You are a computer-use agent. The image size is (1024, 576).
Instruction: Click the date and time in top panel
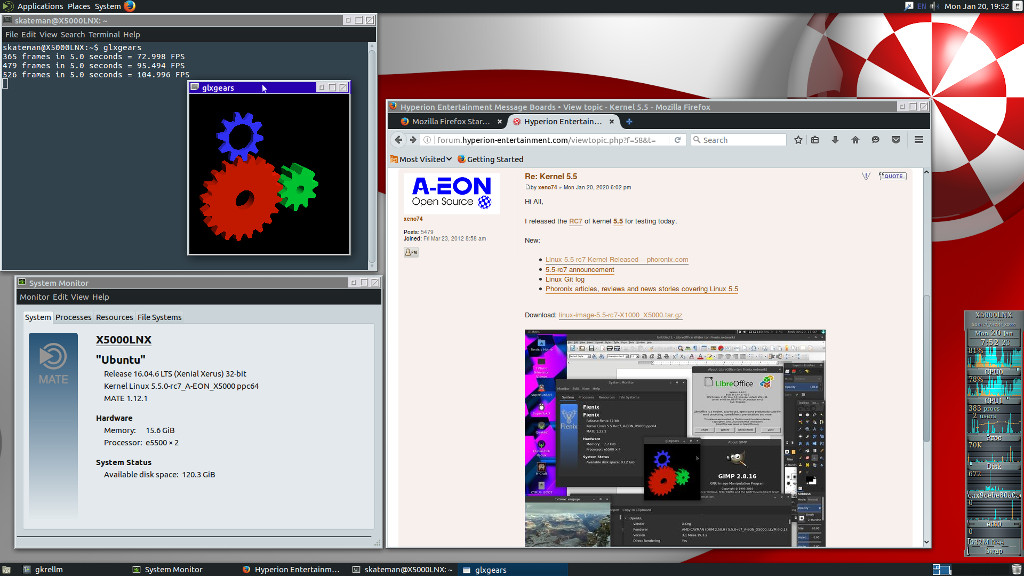pos(976,6)
